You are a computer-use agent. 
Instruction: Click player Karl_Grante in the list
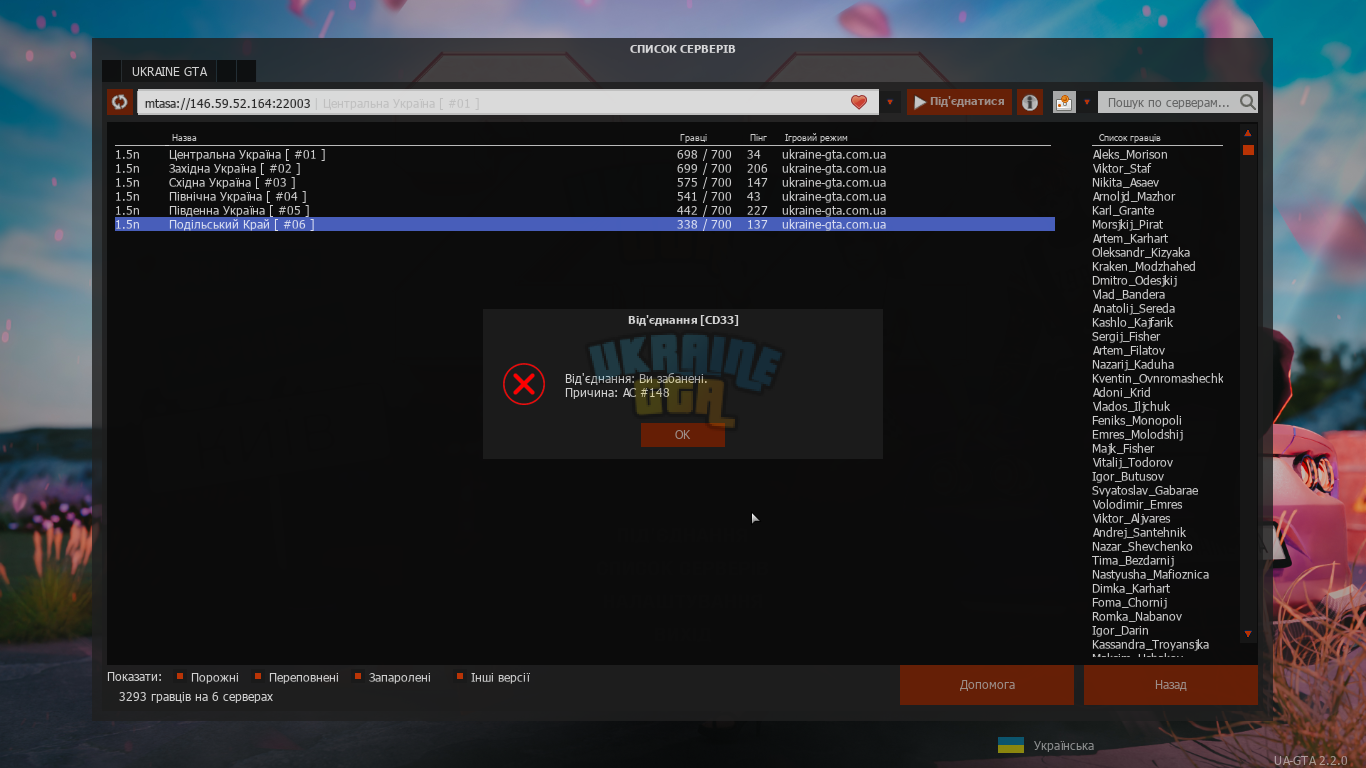click(1123, 210)
